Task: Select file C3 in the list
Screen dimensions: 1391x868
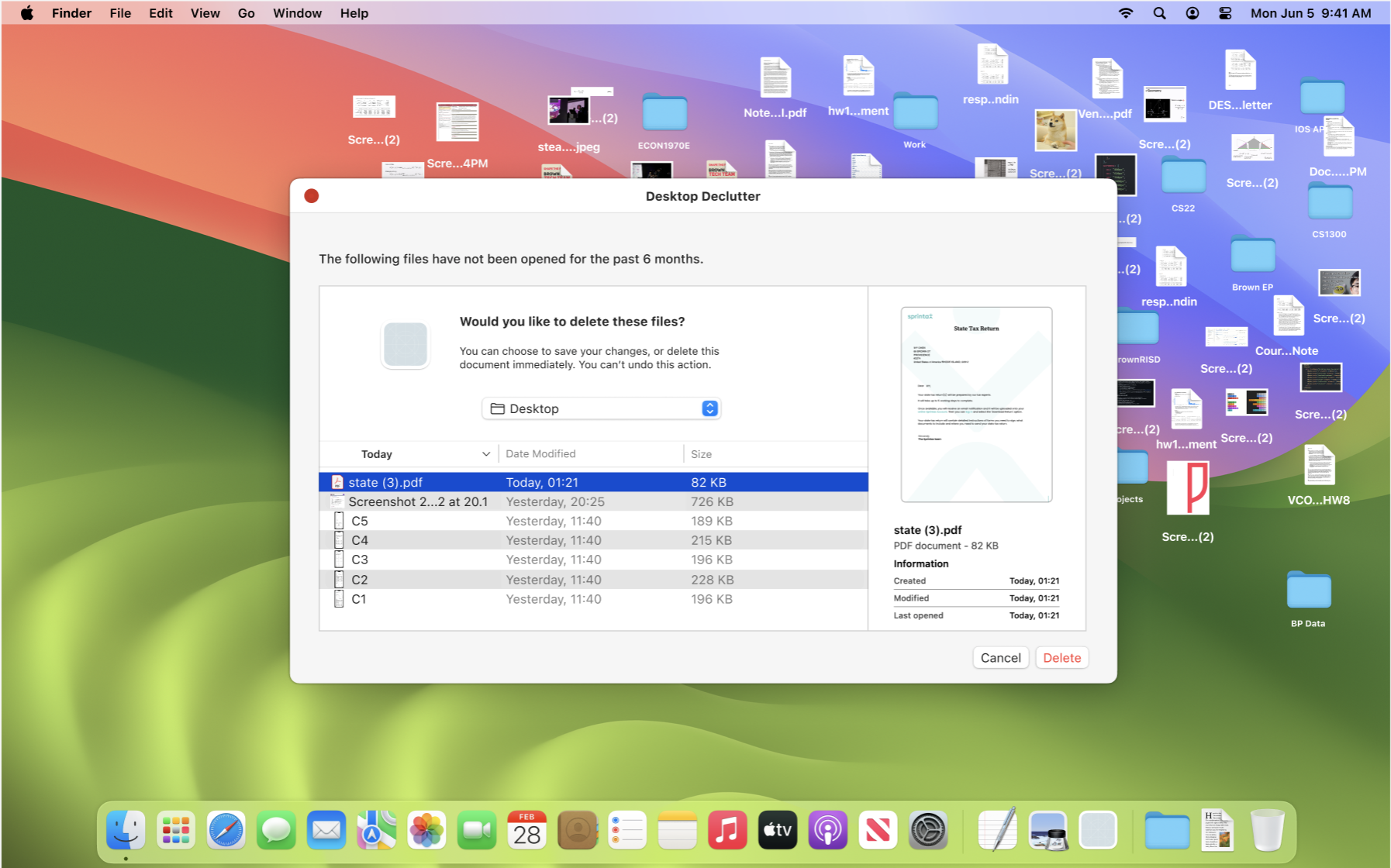Action: click(x=593, y=560)
